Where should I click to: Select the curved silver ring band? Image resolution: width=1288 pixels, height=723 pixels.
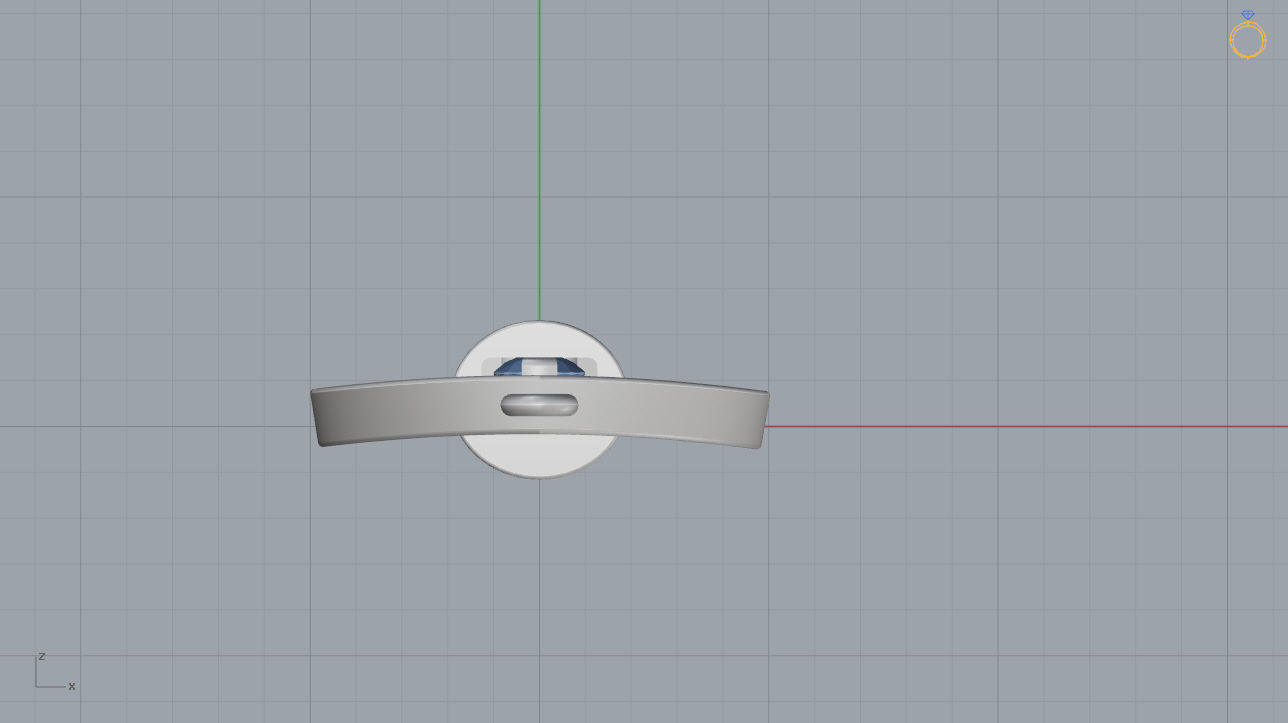(539, 411)
